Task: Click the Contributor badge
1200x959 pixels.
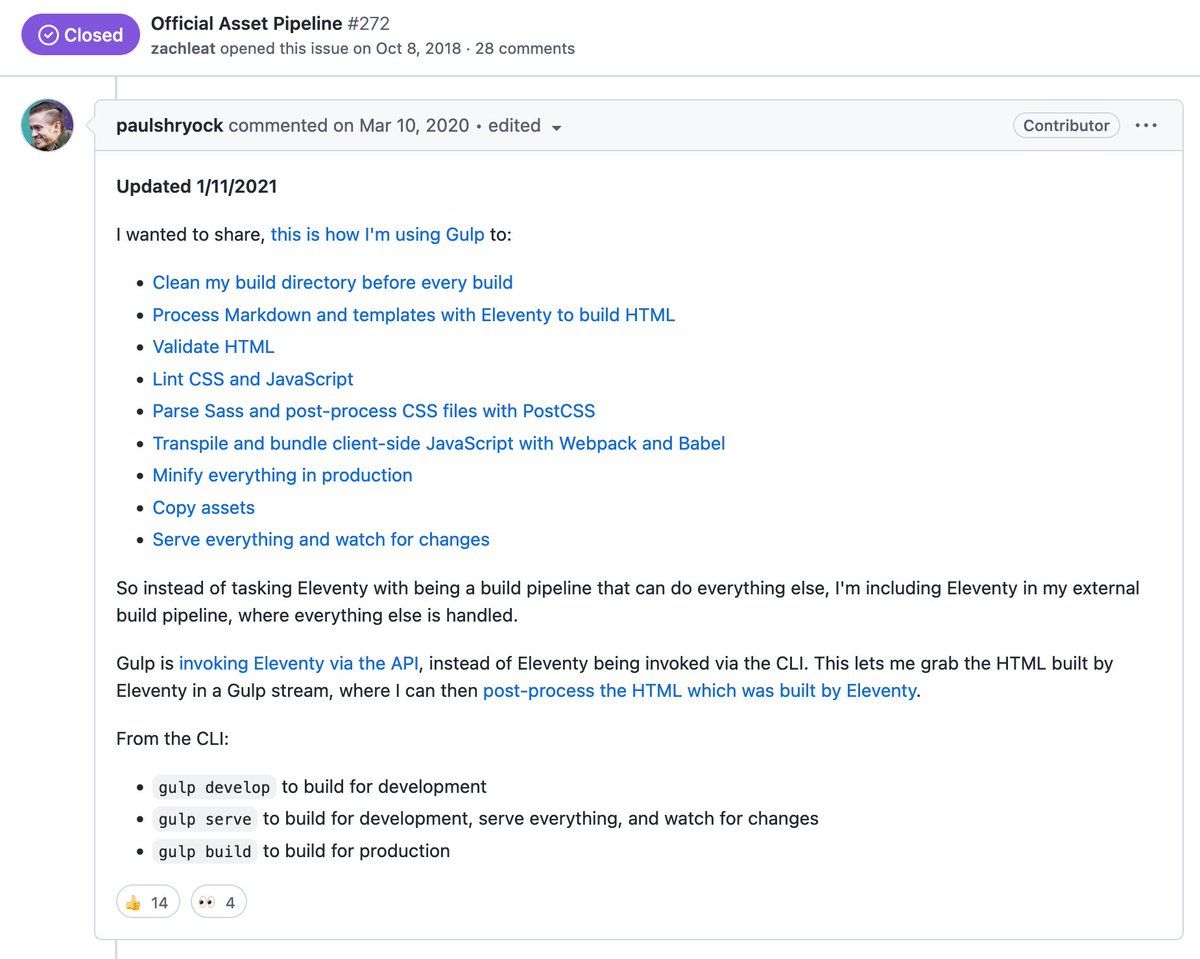Action: [1066, 125]
